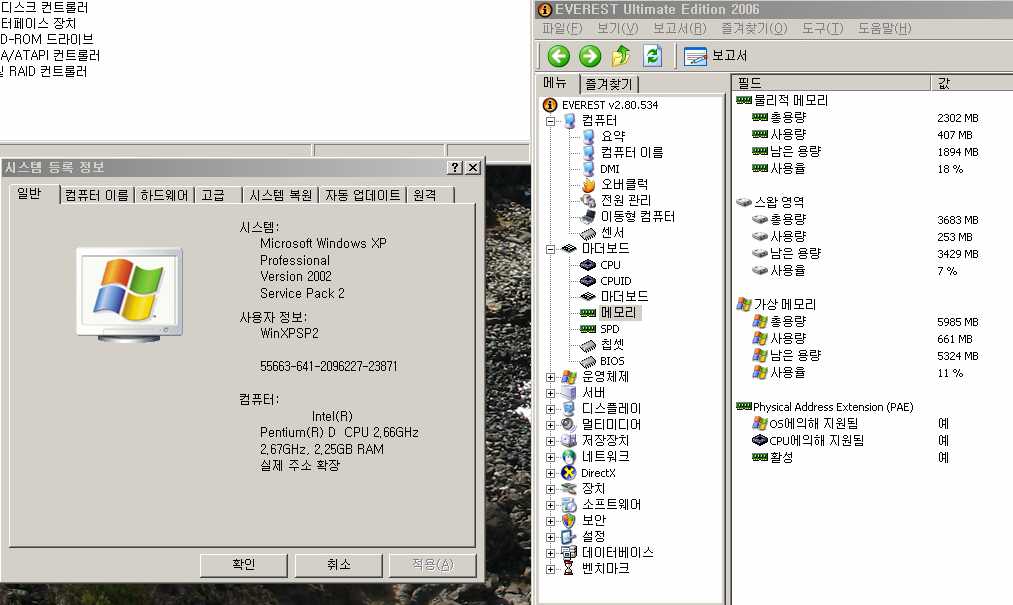Go back with the green left arrow
This screenshot has height=605, width=1013.
[559, 56]
